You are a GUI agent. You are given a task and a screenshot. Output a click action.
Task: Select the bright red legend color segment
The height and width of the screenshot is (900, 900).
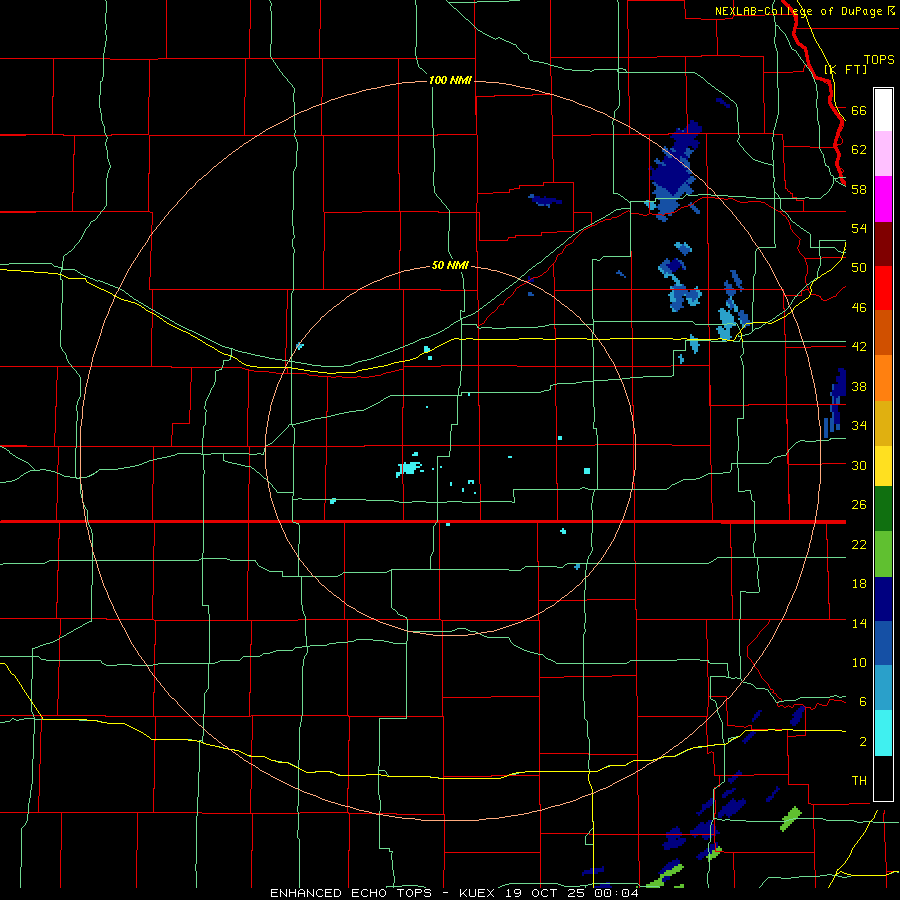[x=883, y=288]
